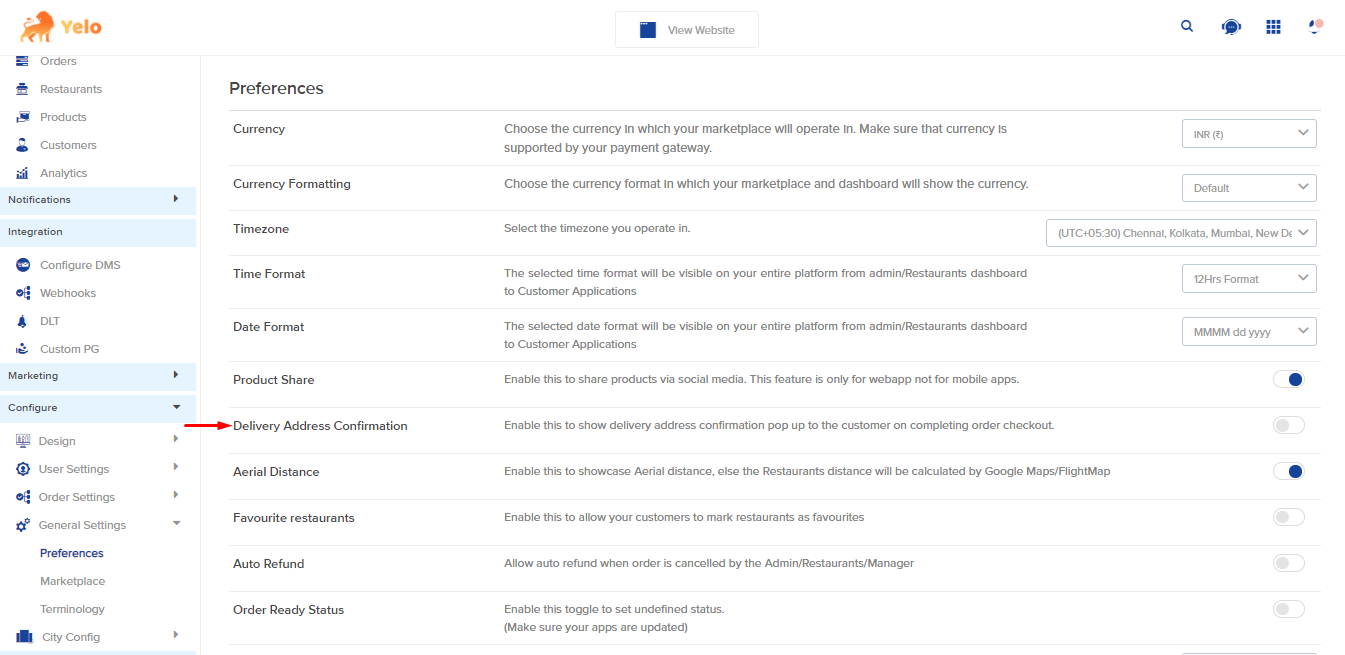Expand the Marketing sidebar section

(x=98, y=376)
